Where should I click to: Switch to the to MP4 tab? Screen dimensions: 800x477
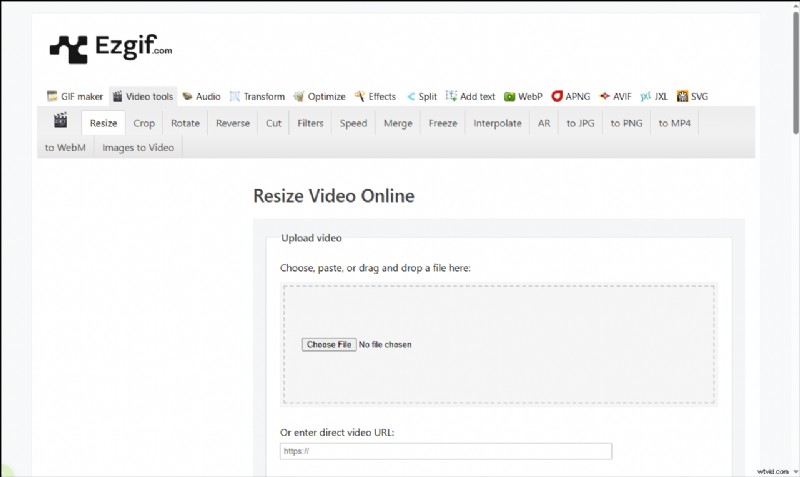pos(674,123)
